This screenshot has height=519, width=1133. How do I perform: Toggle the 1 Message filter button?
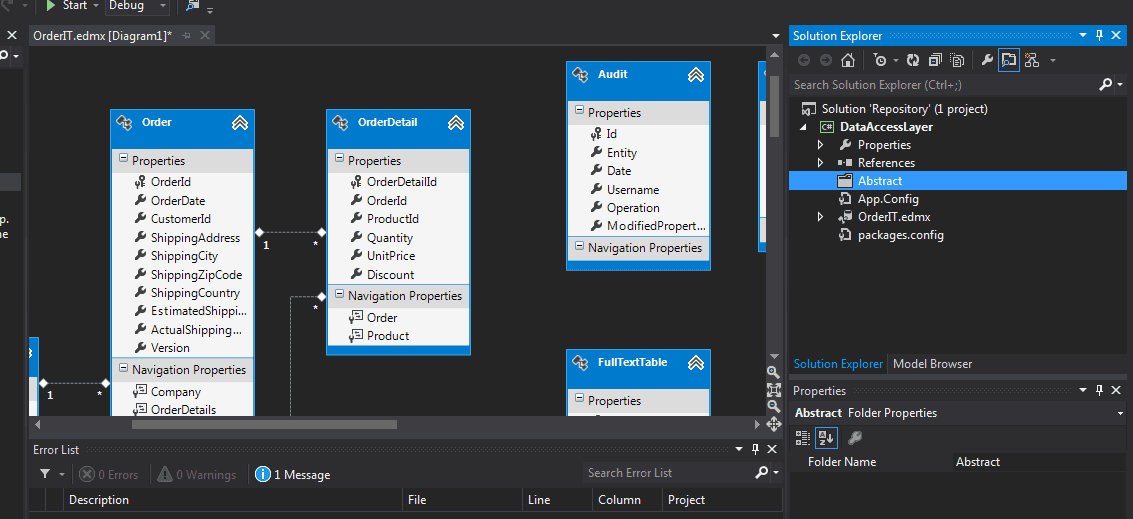click(x=293, y=475)
